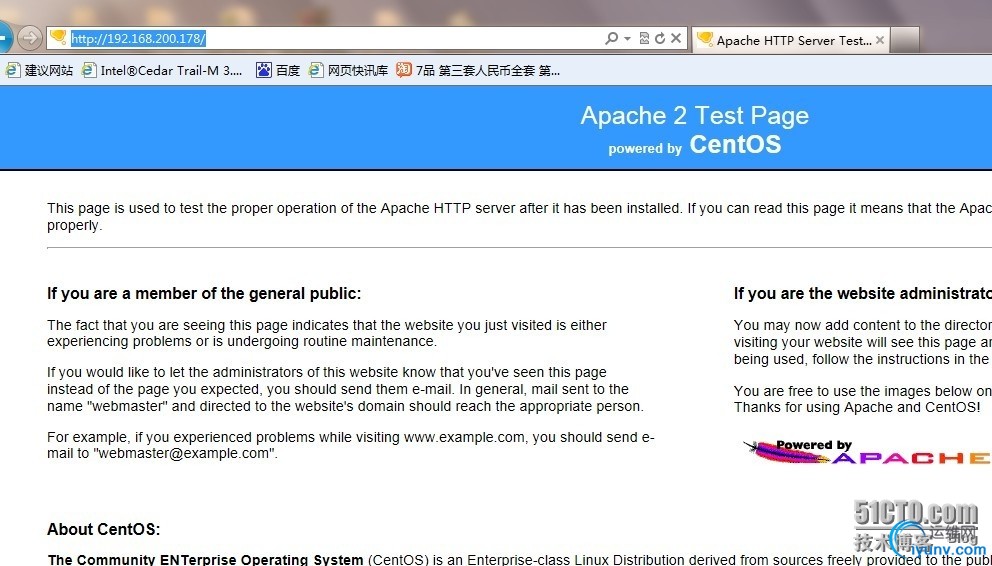The width and height of the screenshot is (992, 566).
Task: Open a new blank tab
Action: click(x=905, y=40)
